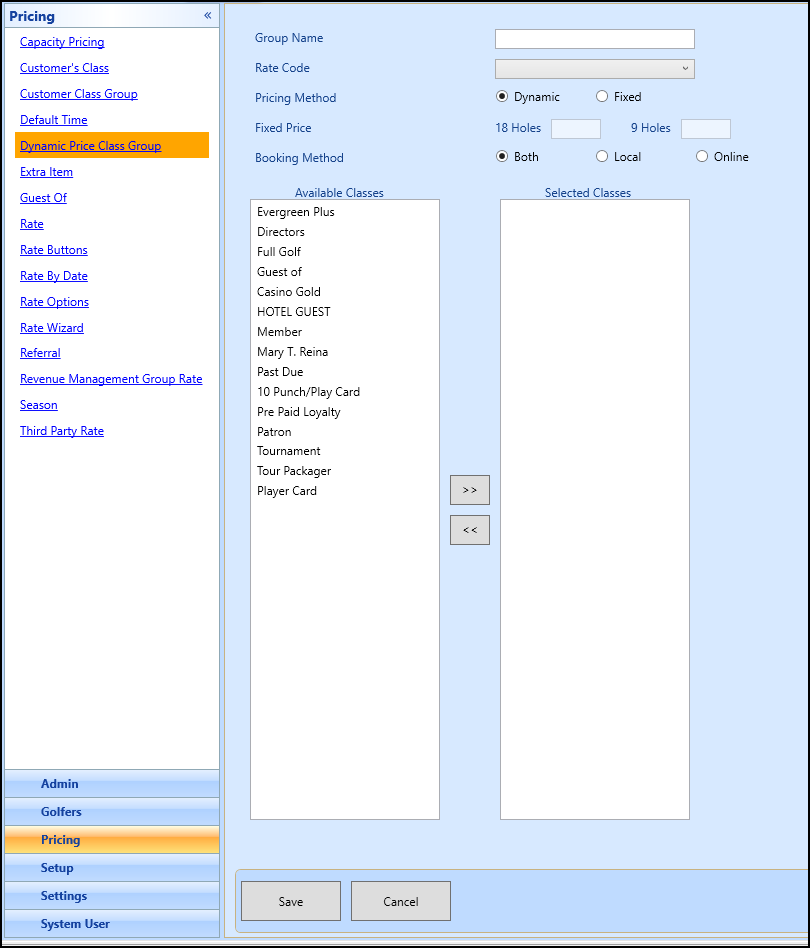Select Member class

point(279,331)
